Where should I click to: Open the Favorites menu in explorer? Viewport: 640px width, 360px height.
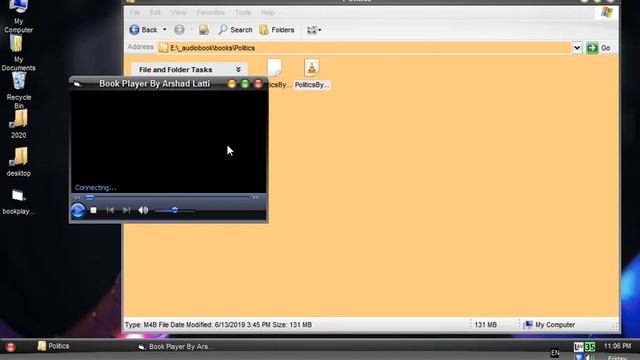(211, 13)
